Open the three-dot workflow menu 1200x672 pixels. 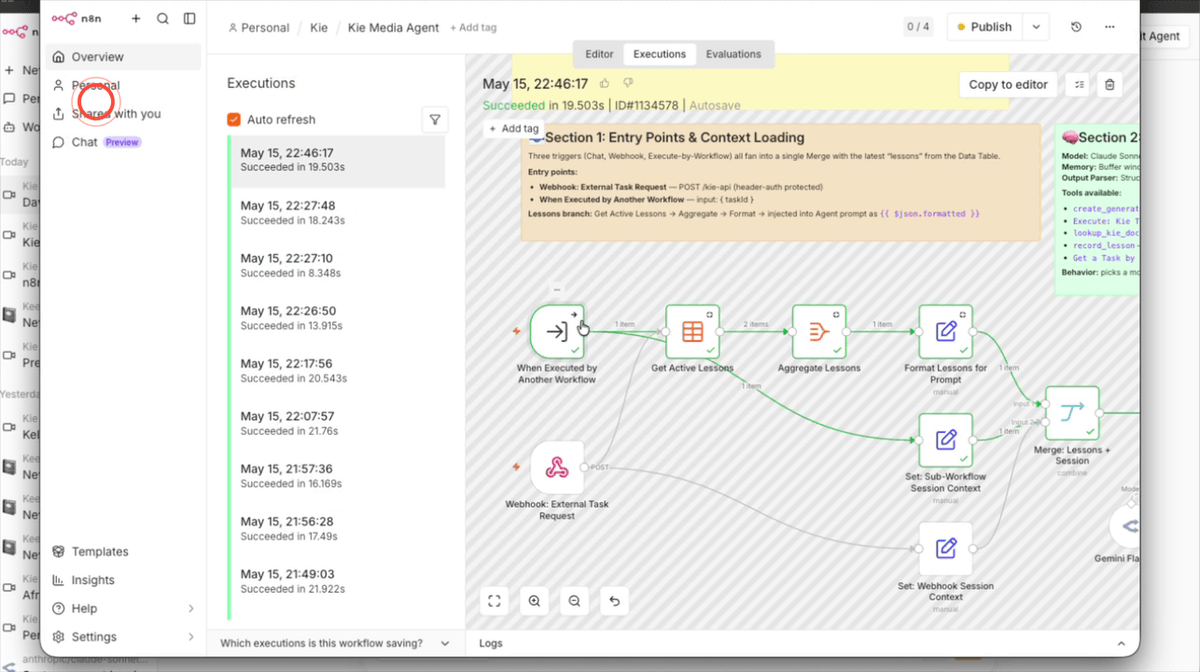tap(1109, 27)
